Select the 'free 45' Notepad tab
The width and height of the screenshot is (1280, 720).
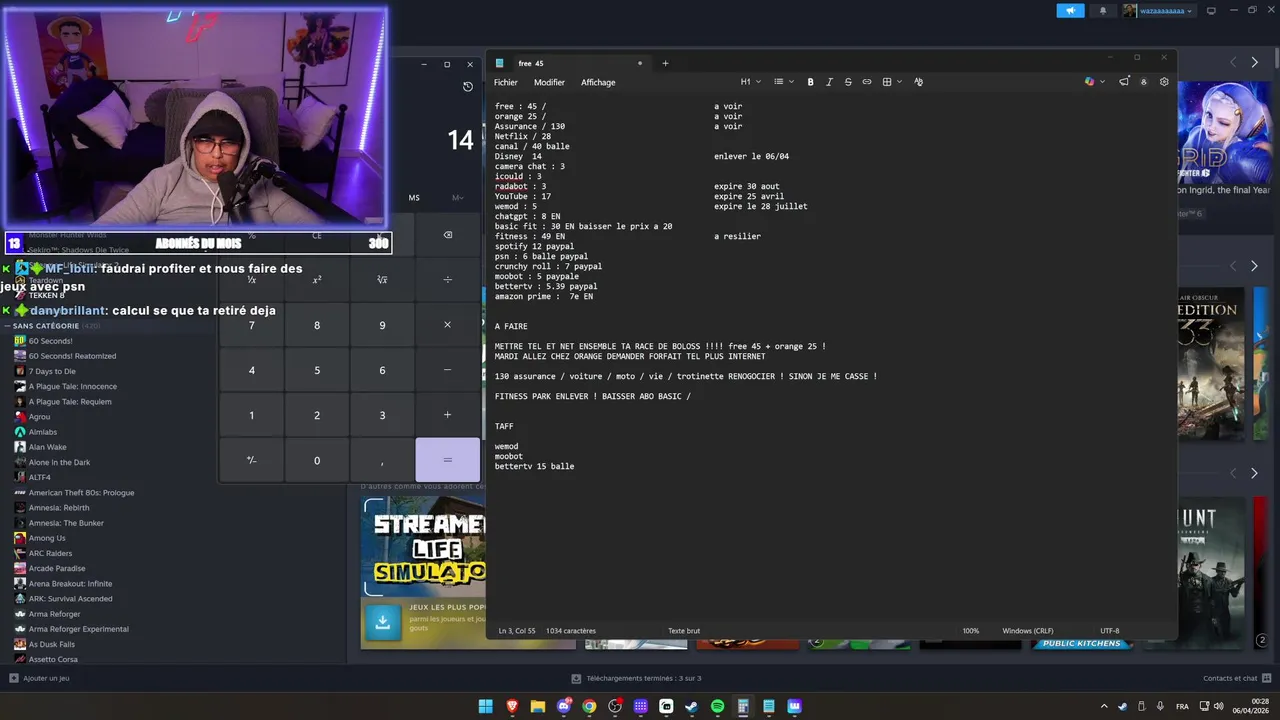[570, 63]
